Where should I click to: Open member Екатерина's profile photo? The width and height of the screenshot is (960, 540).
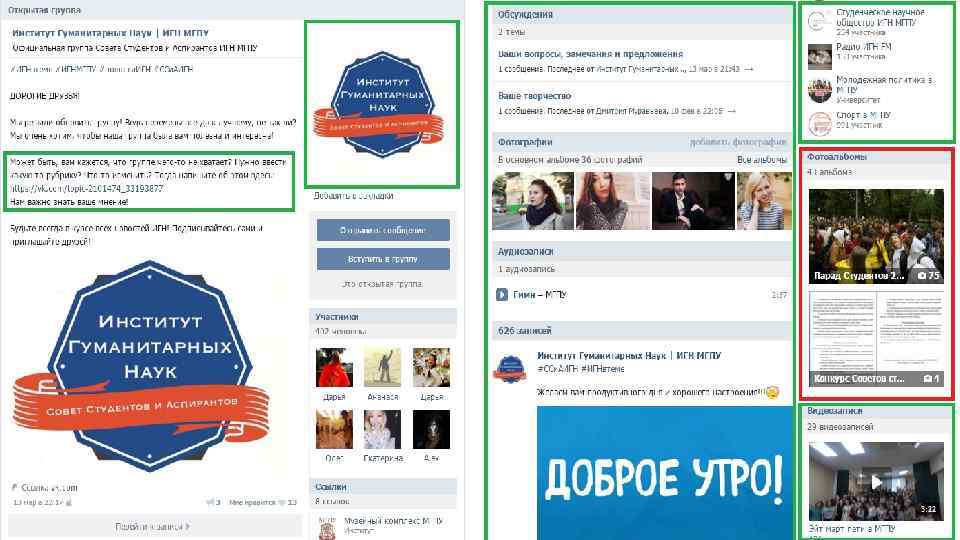[382, 430]
